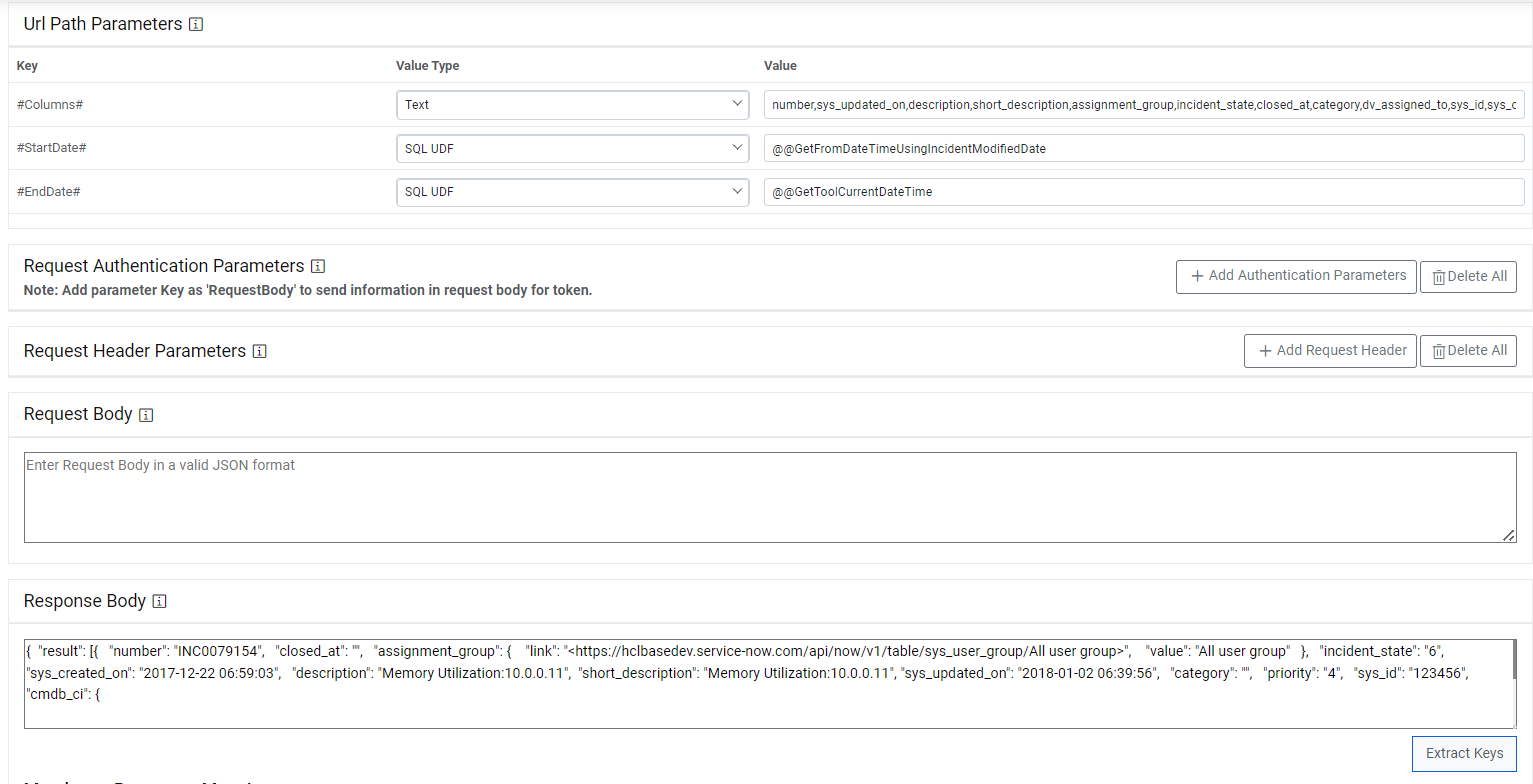The height and width of the screenshot is (784, 1533).
Task: Click Extract Keys button
Action: coord(1464,753)
